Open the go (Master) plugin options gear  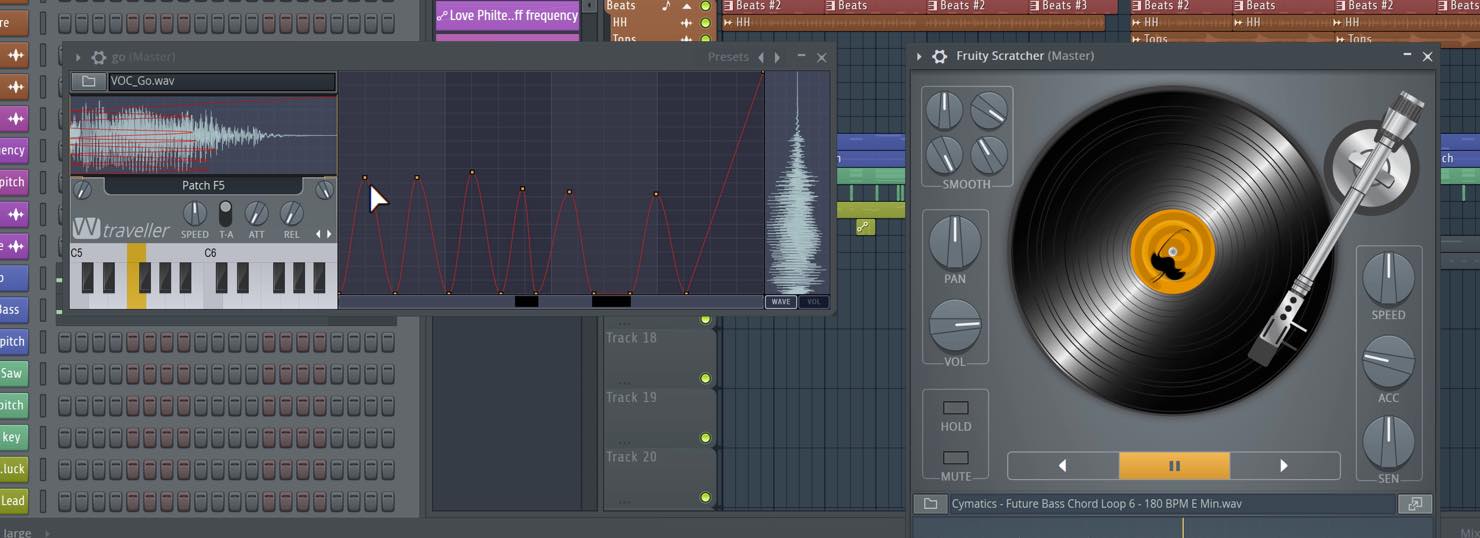[x=98, y=58]
